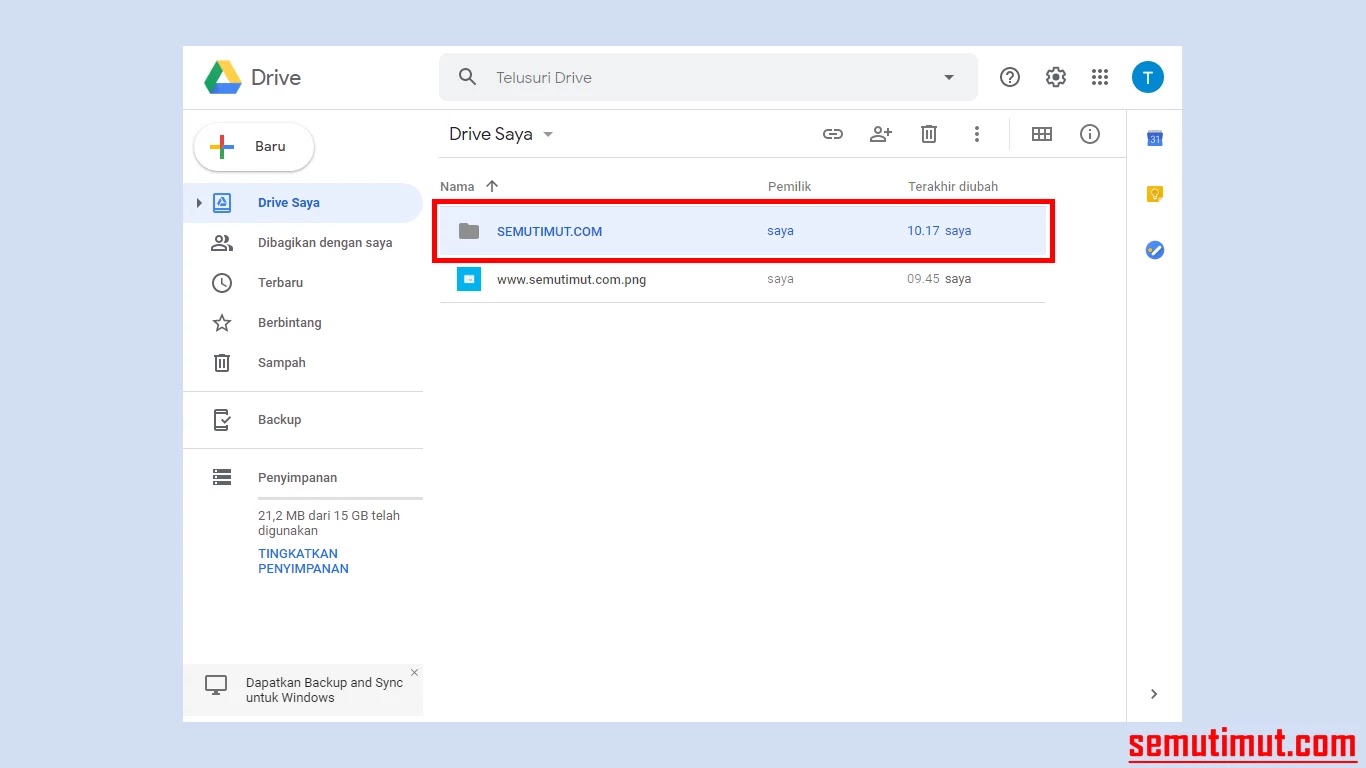Click the monitor icon in Backup and Sync promo

(x=216, y=685)
